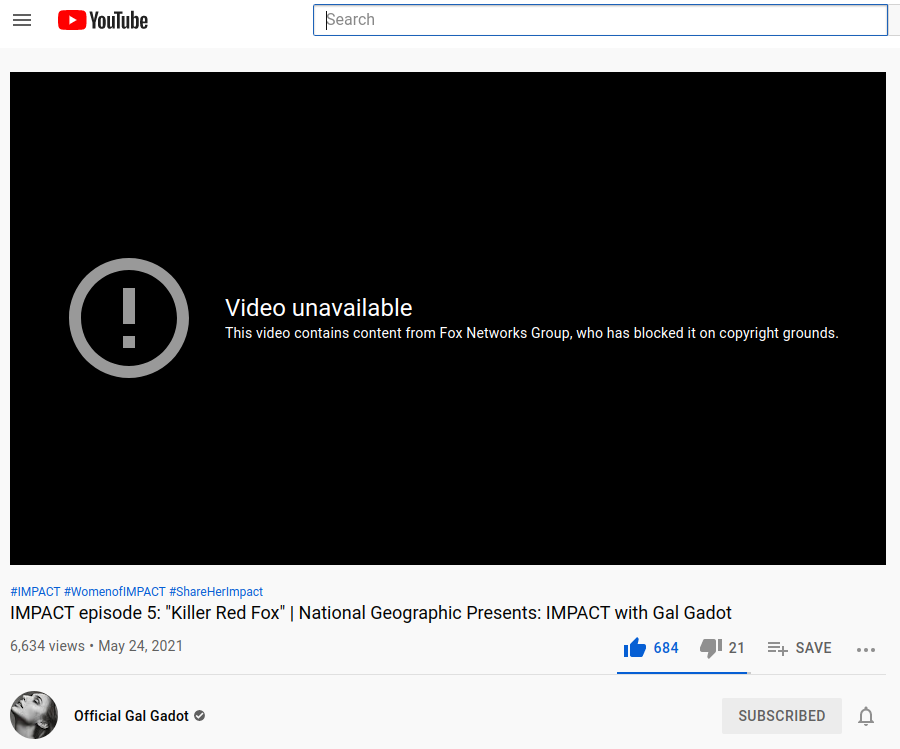
Task: Click the dislike thumbs-down icon
Action: 711,648
